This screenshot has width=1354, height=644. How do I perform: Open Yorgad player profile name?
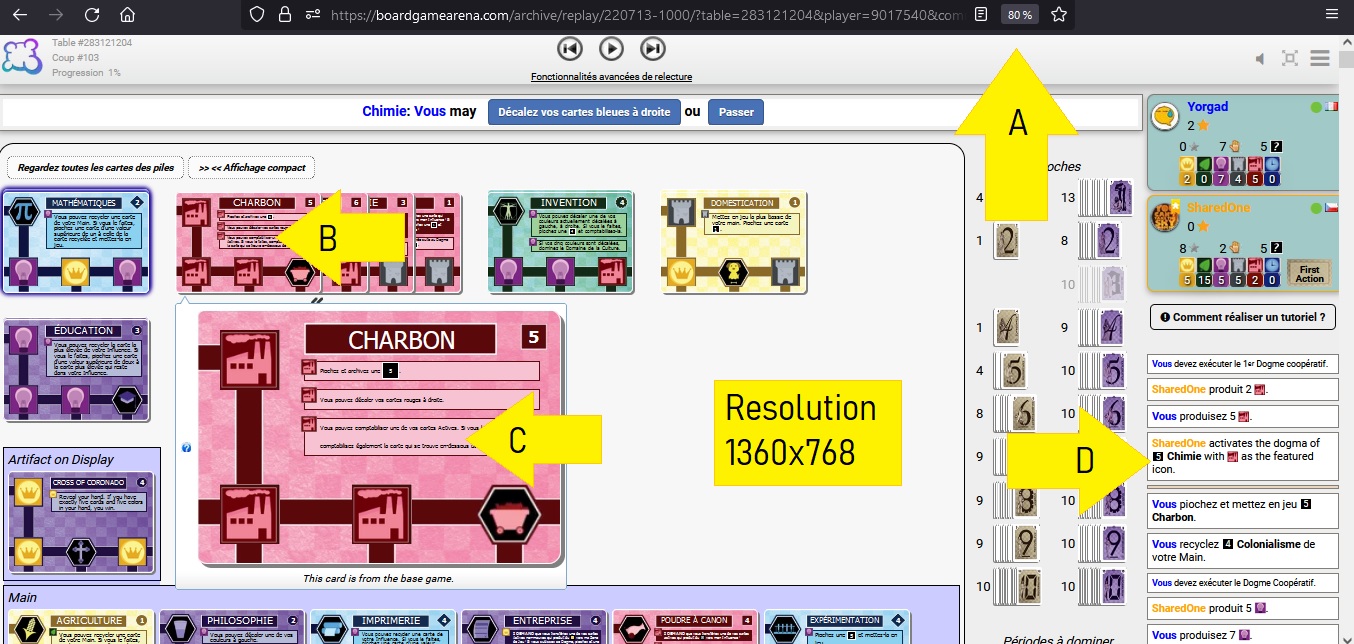tap(1207, 107)
